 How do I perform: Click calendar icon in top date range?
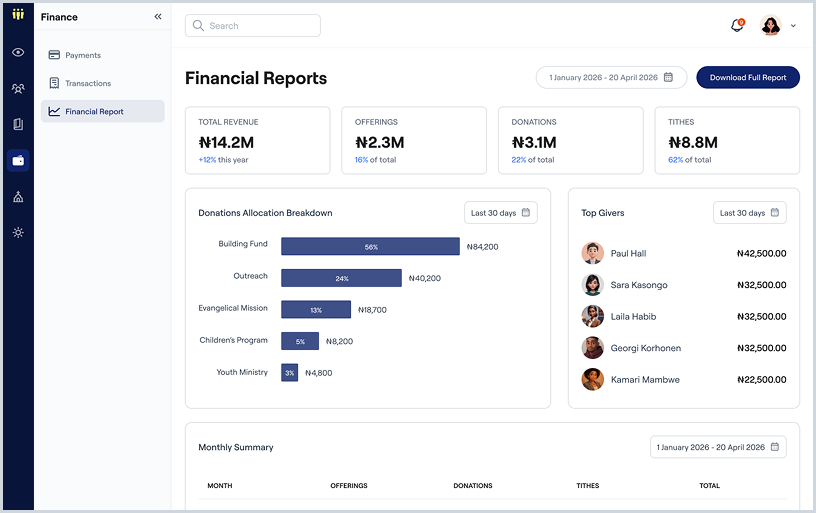669,77
